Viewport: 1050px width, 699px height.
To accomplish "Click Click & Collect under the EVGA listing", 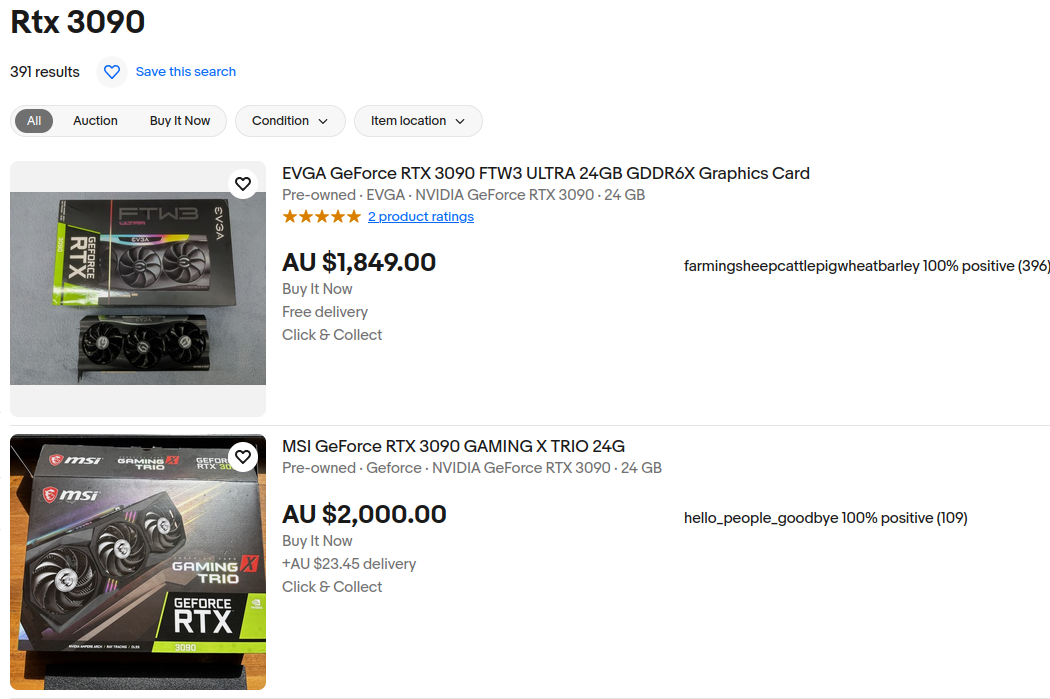I will [x=332, y=335].
